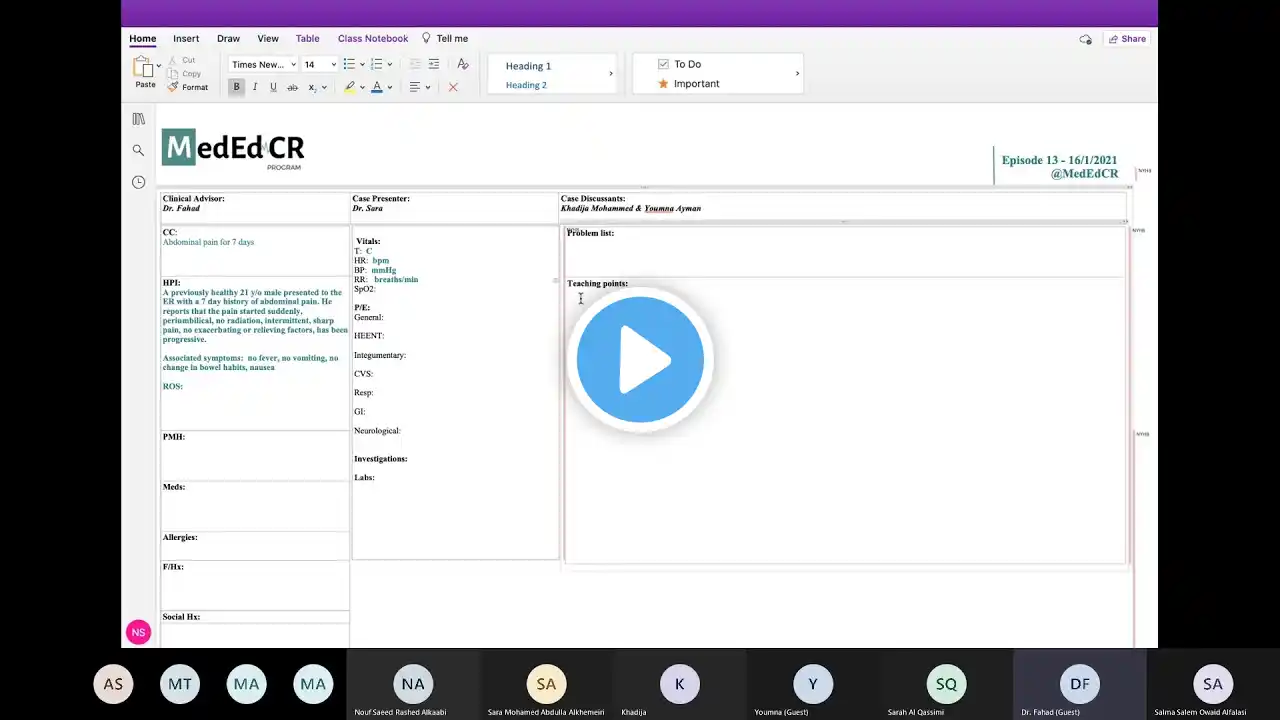Apply the Heading 1 style
Image resolution: width=1280 pixels, height=720 pixels.
tap(528, 66)
